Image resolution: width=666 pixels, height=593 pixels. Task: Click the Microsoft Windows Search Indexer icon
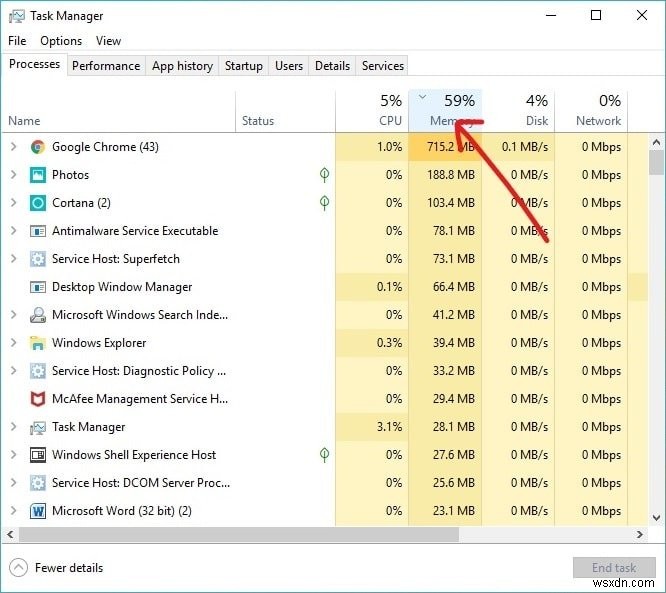point(38,315)
